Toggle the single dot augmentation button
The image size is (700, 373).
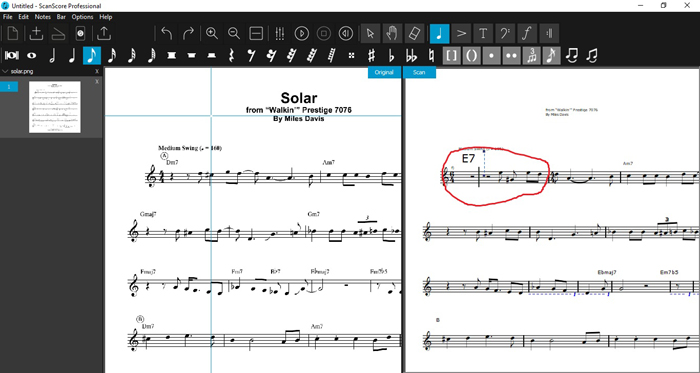(x=492, y=56)
